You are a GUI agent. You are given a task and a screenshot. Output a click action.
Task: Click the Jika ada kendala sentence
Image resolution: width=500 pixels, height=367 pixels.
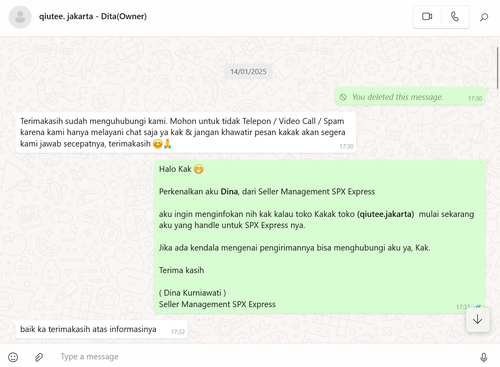pyautogui.click(x=294, y=248)
